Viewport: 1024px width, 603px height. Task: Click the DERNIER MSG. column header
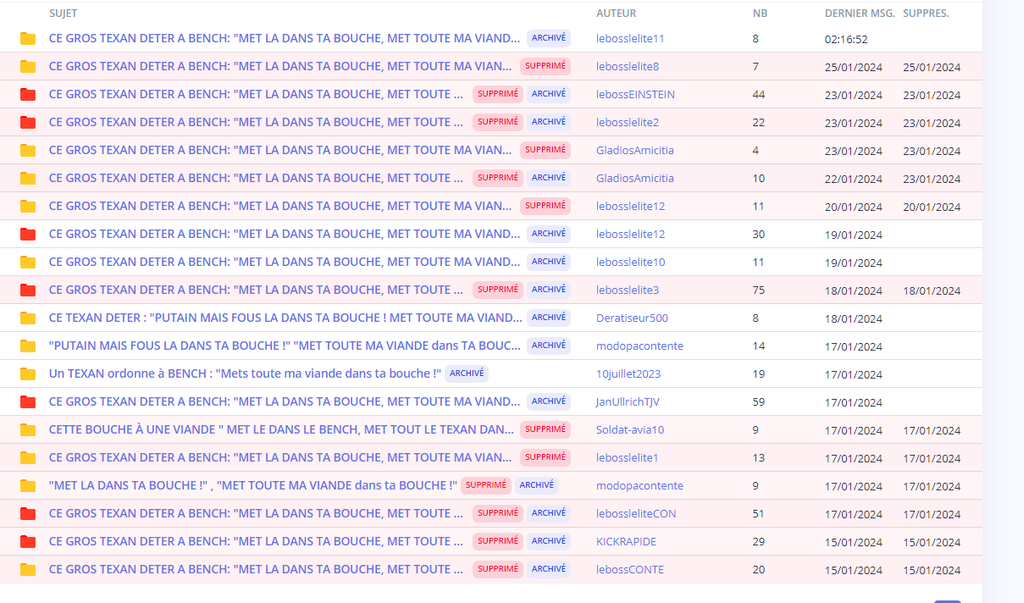[859, 13]
